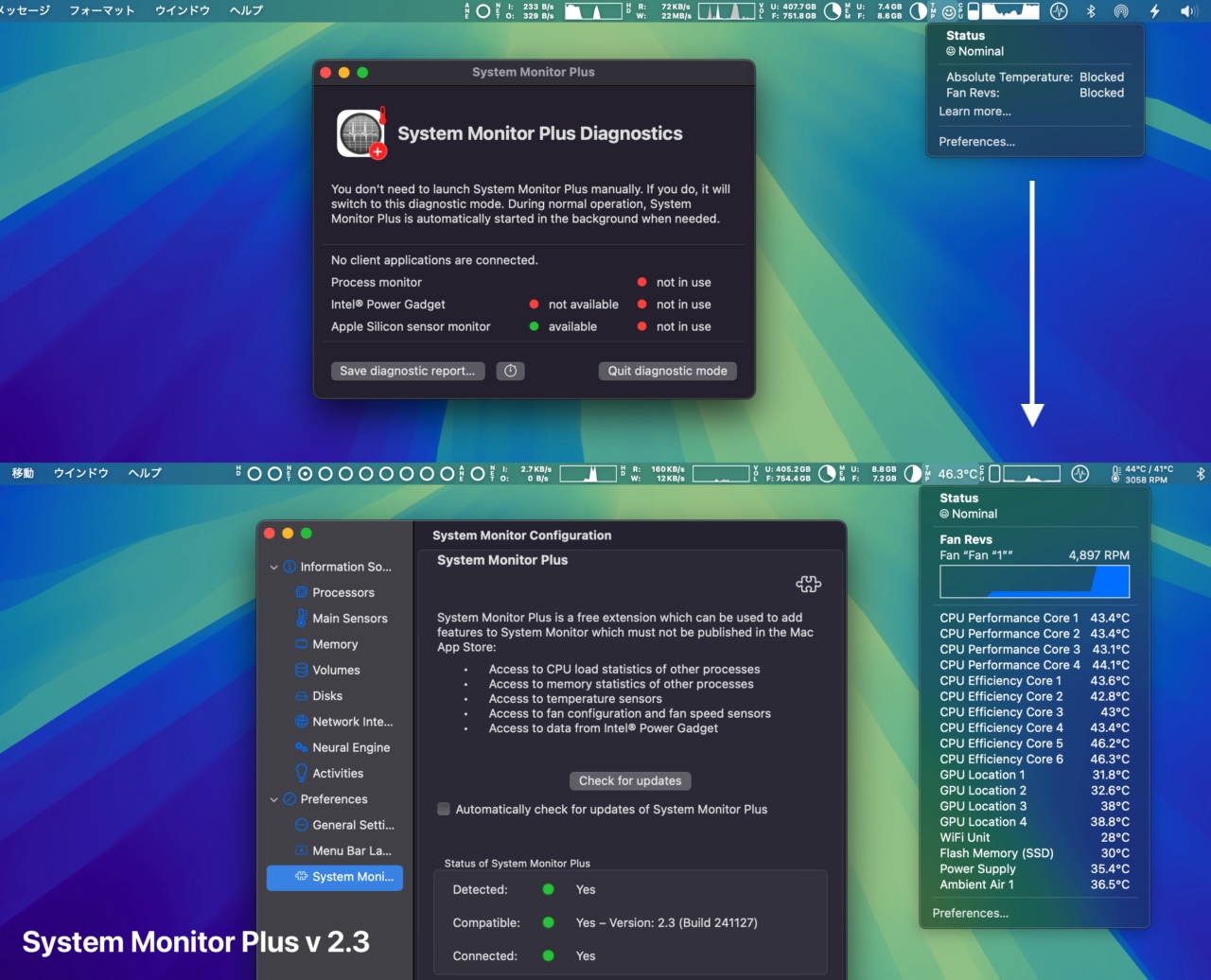The image size is (1211, 980).
Task: Enable automatic update checks for System Monitor Plus
Action: pos(444,809)
